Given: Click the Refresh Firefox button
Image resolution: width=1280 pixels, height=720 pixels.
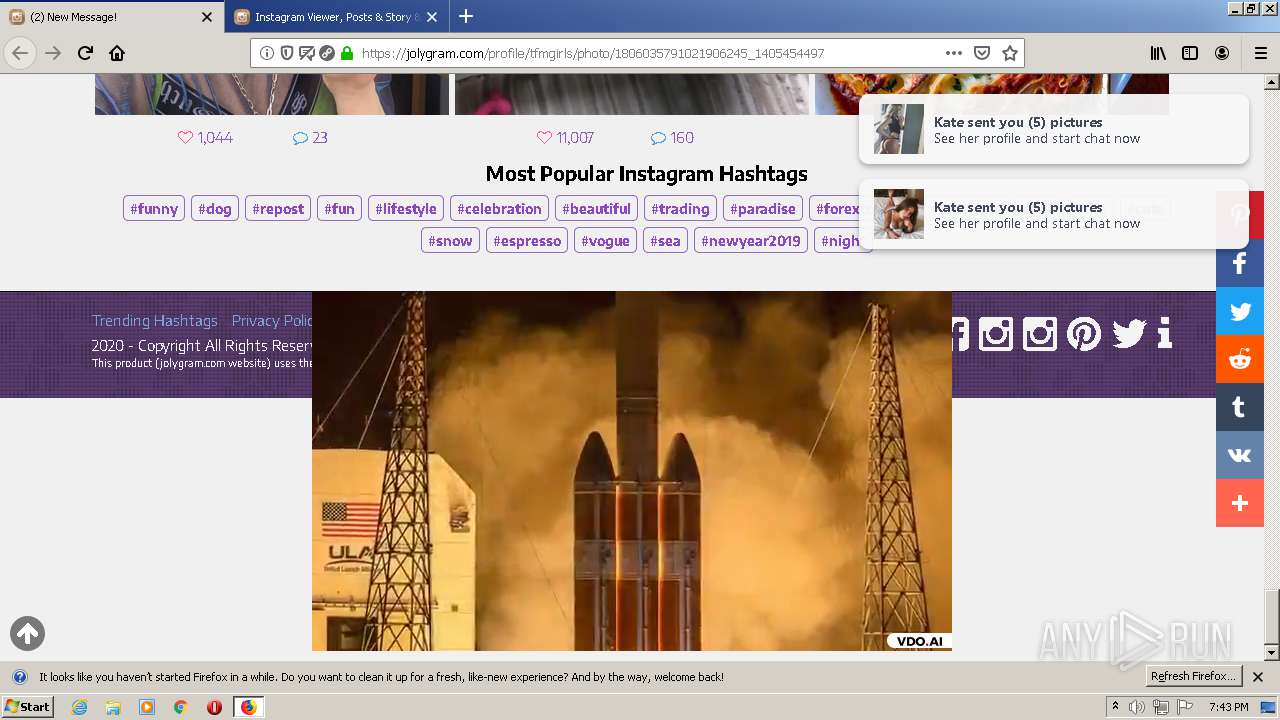Looking at the screenshot, I should coord(1193,677).
